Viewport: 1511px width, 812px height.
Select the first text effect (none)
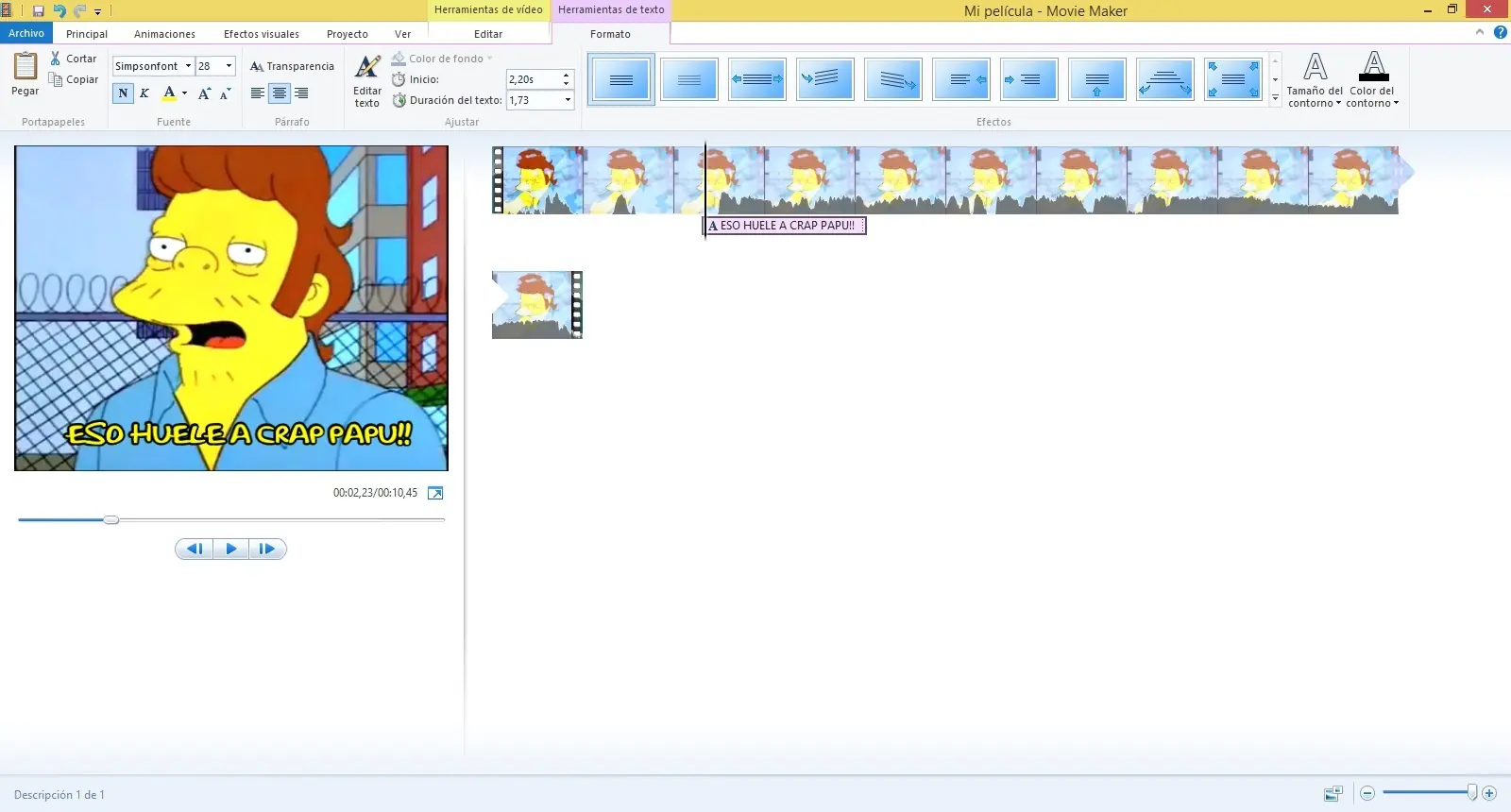tap(621, 79)
